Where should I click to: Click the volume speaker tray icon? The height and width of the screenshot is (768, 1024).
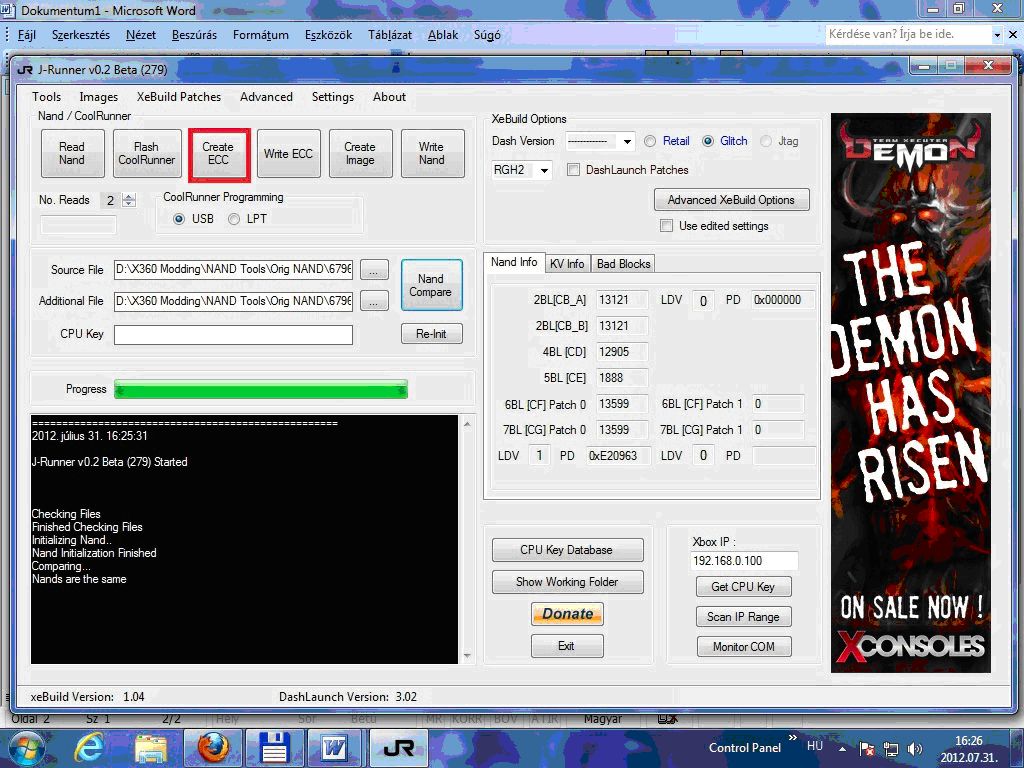[x=914, y=748]
